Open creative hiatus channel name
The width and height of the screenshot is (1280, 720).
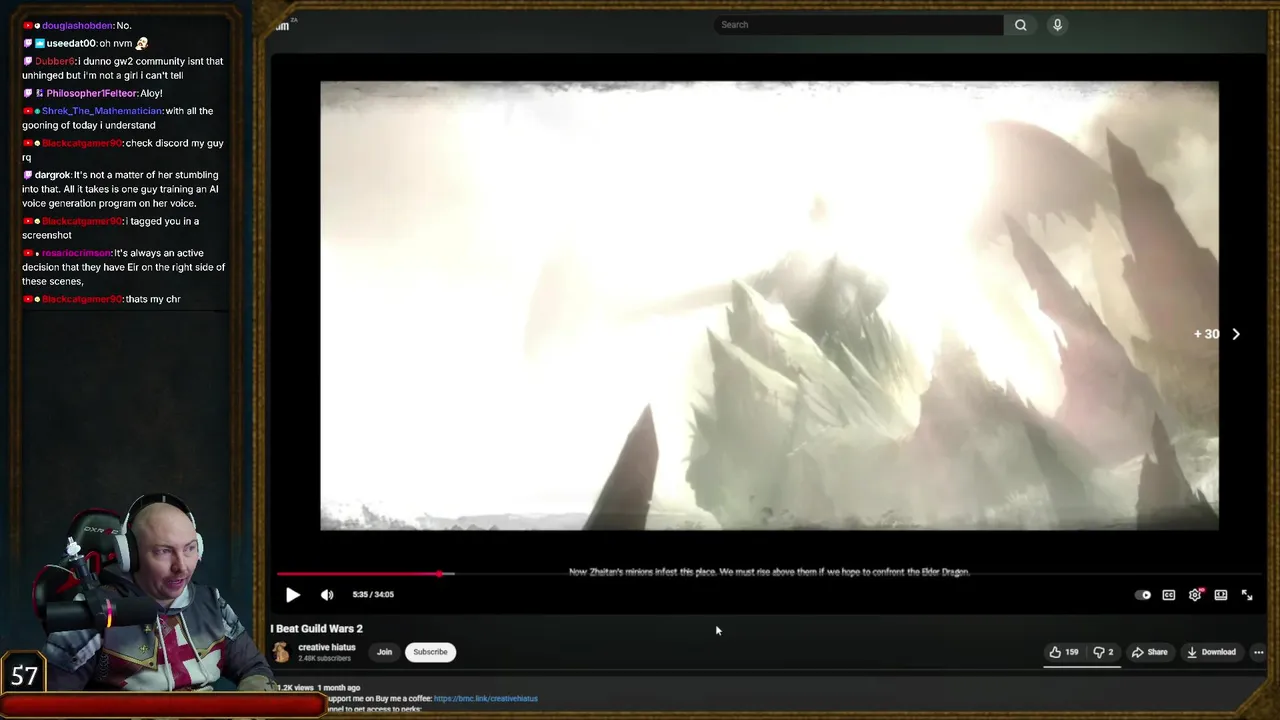(327, 647)
